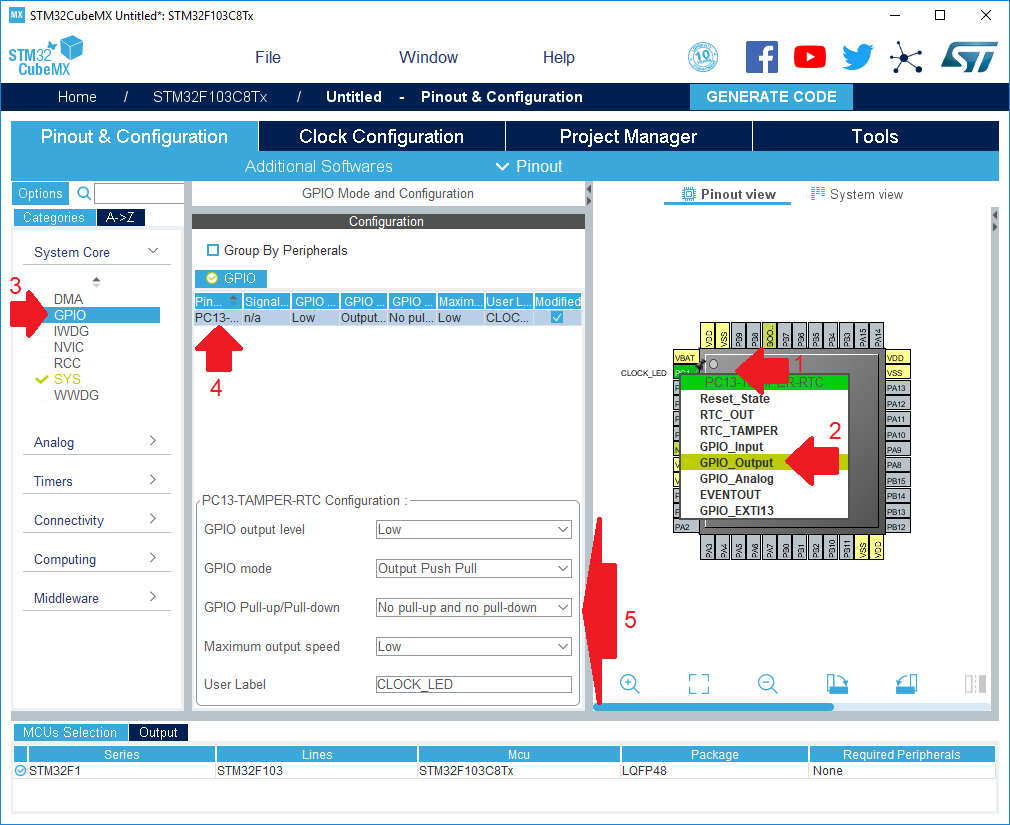The image size is (1010, 825).
Task: Click the PB12 pin on the chip
Action: [897, 527]
